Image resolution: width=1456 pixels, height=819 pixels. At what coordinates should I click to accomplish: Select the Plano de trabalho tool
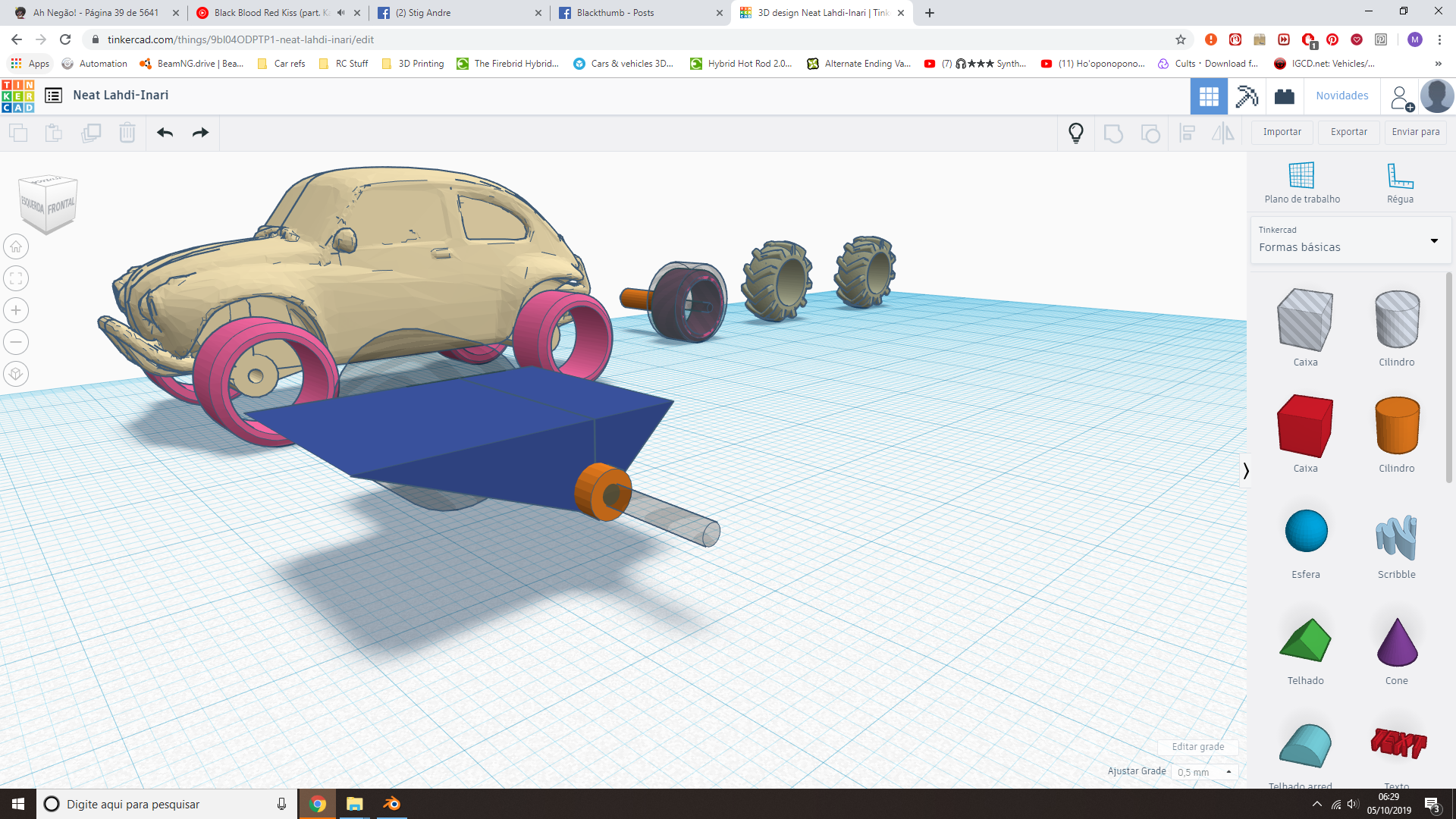pyautogui.click(x=1302, y=183)
